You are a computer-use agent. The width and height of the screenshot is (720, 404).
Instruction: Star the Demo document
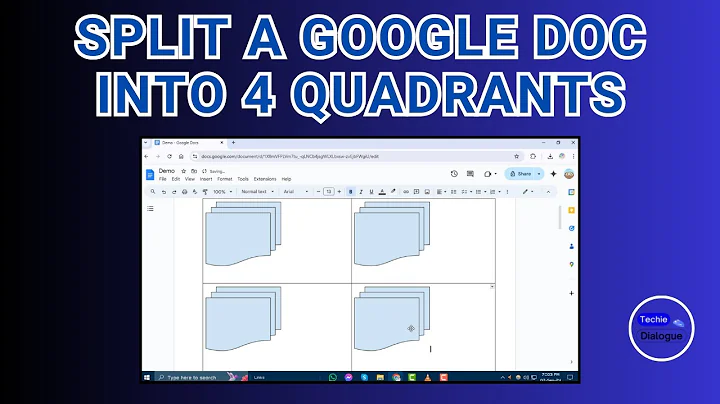(x=184, y=171)
